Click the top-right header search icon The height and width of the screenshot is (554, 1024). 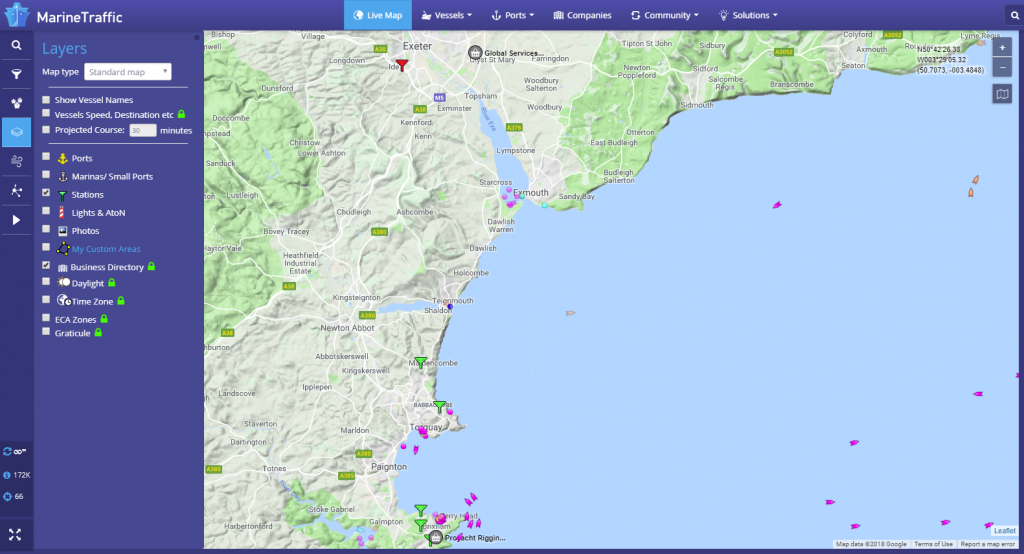tap(1010, 15)
